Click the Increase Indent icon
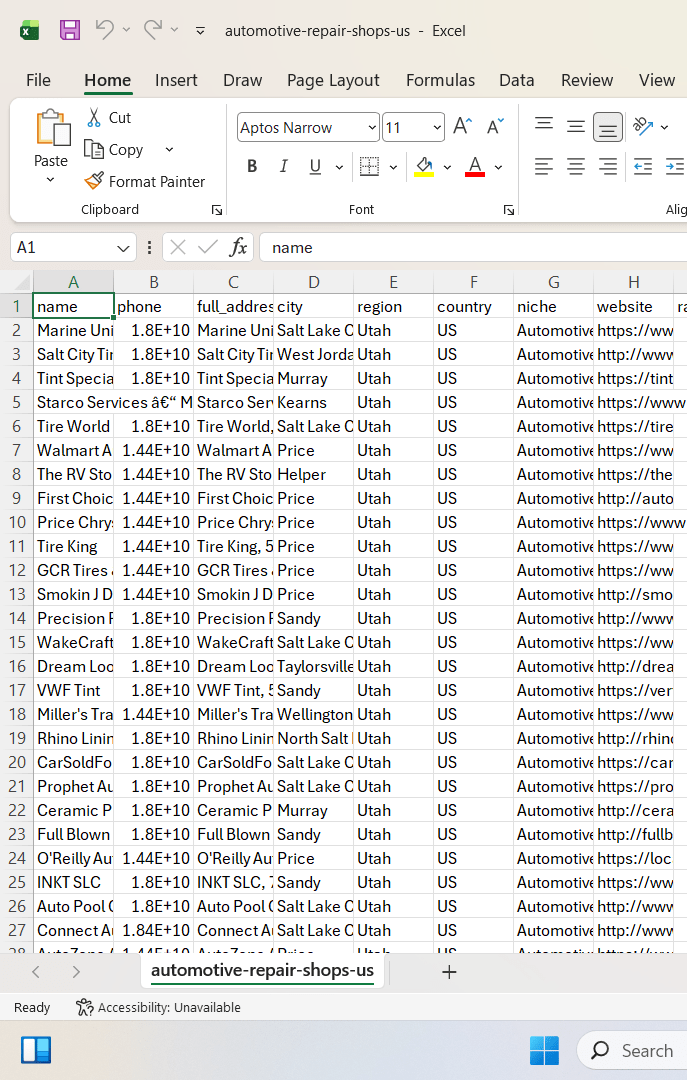The width and height of the screenshot is (687, 1080). pos(675,167)
